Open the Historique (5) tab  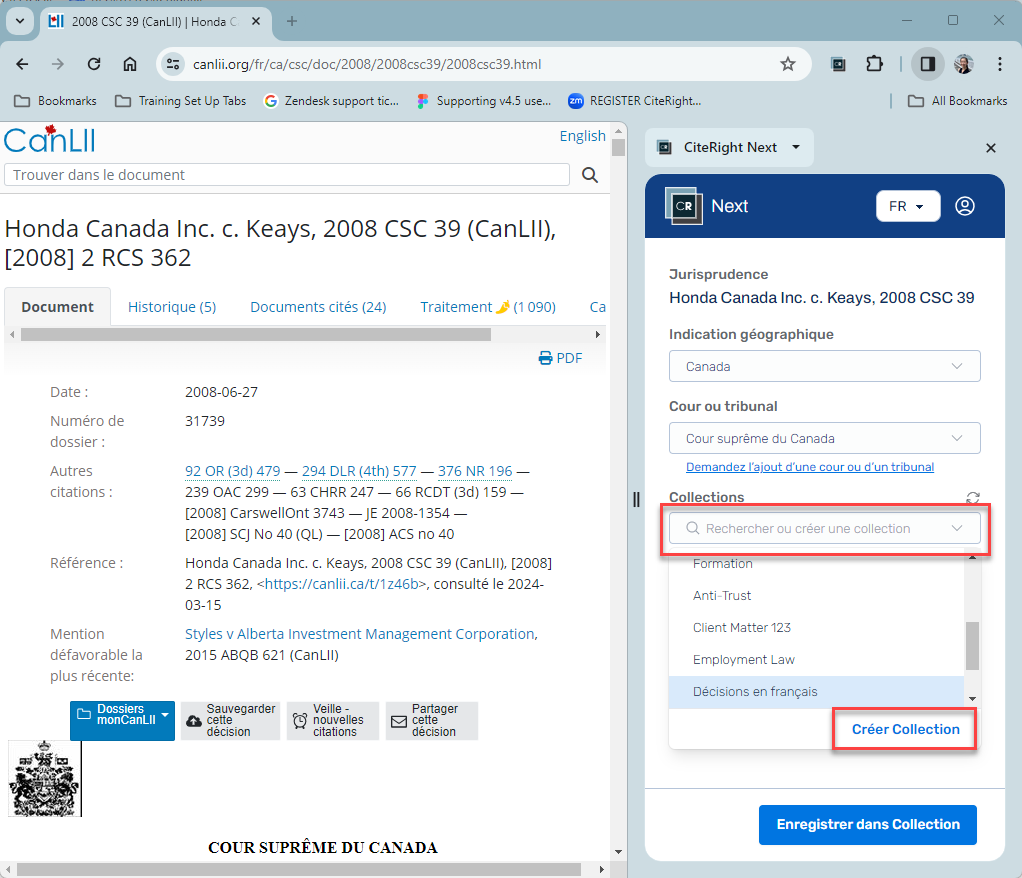click(172, 307)
